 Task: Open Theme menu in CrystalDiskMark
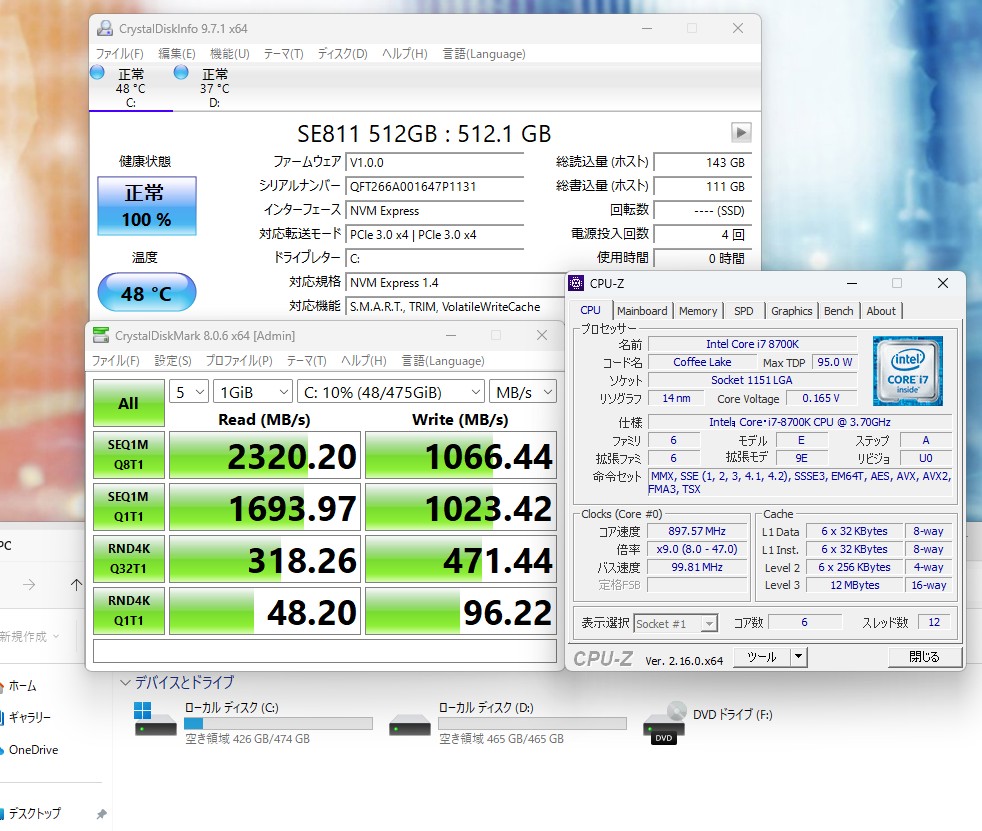(306, 361)
